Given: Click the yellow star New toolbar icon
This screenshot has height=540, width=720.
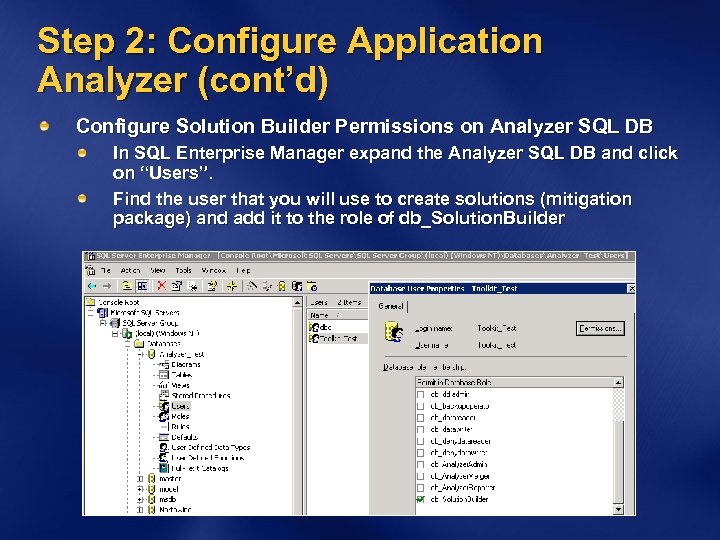Looking at the screenshot, I should click(x=232, y=286).
